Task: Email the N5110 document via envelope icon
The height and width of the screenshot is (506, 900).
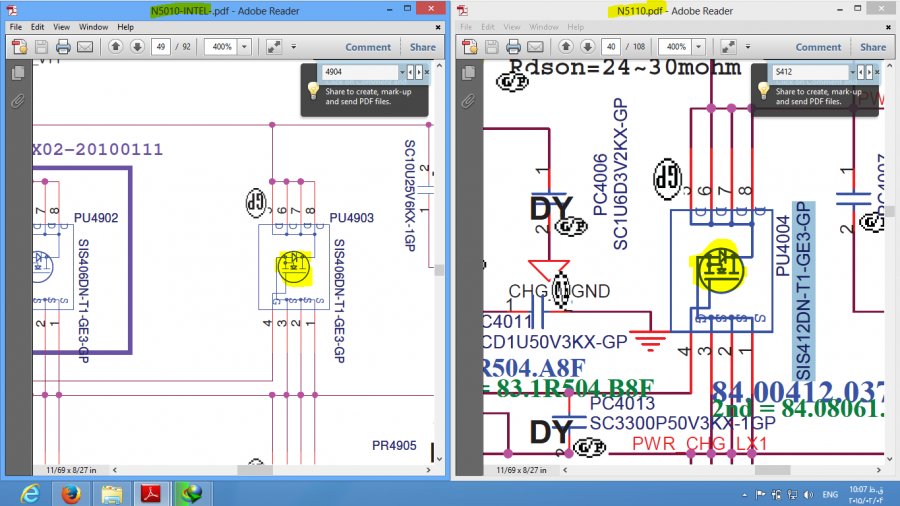Action: click(x=535, y=47)
